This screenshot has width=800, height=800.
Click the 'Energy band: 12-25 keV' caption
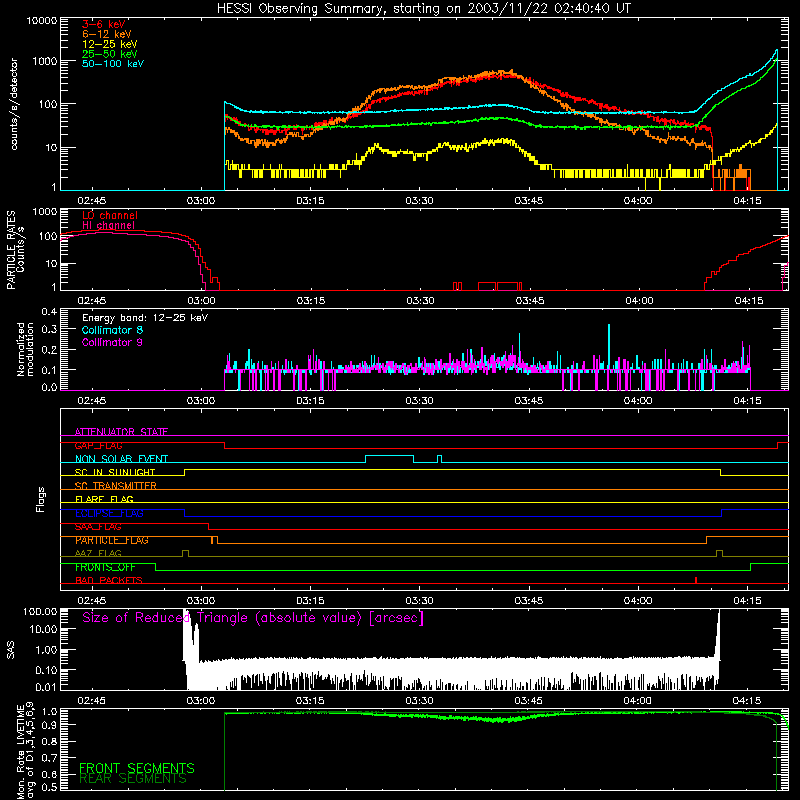145,318
